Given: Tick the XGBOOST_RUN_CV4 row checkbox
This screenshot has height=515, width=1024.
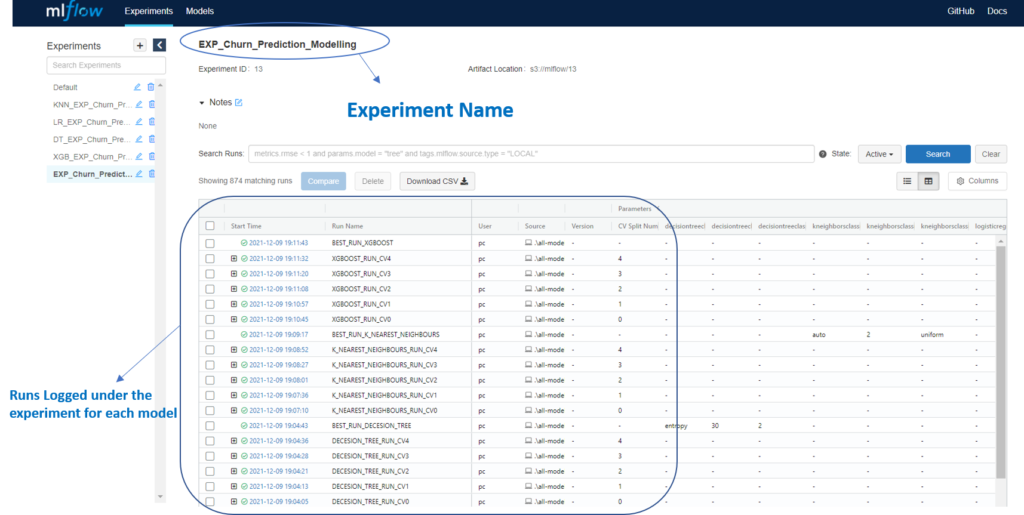Looking at the screenshot, I should pos(210,258).
